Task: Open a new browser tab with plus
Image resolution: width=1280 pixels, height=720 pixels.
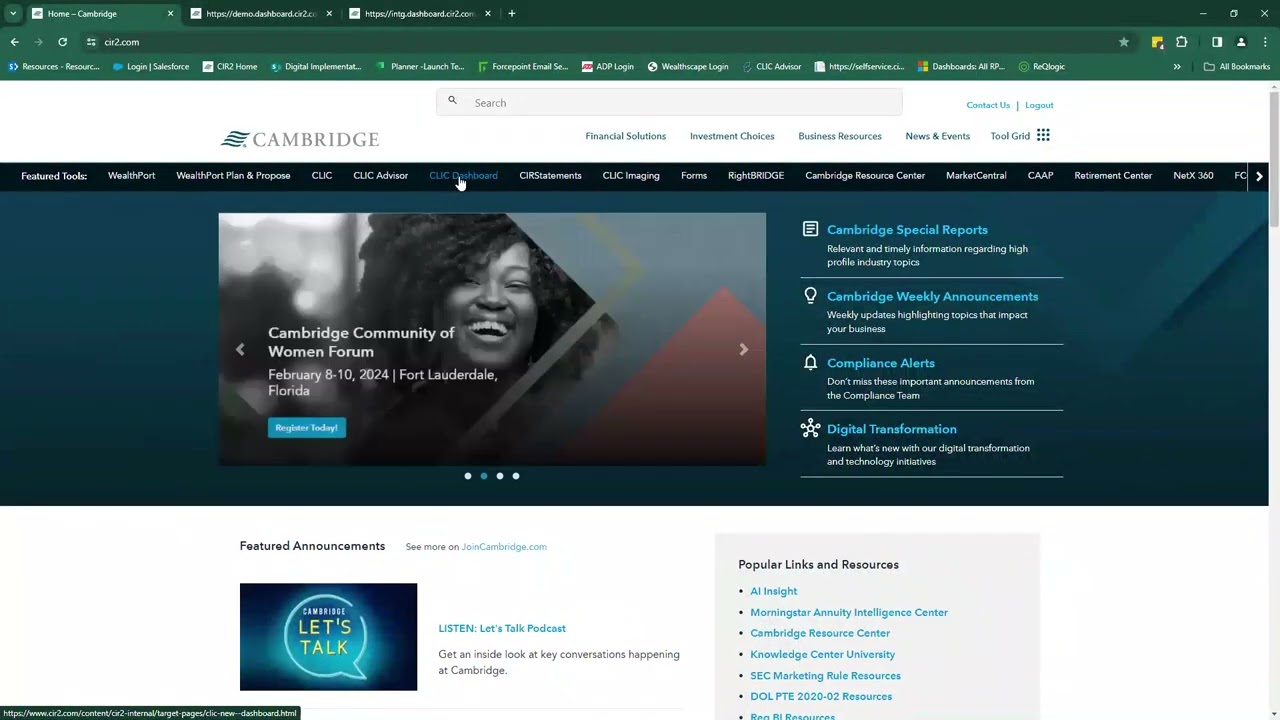Action: 512,14
